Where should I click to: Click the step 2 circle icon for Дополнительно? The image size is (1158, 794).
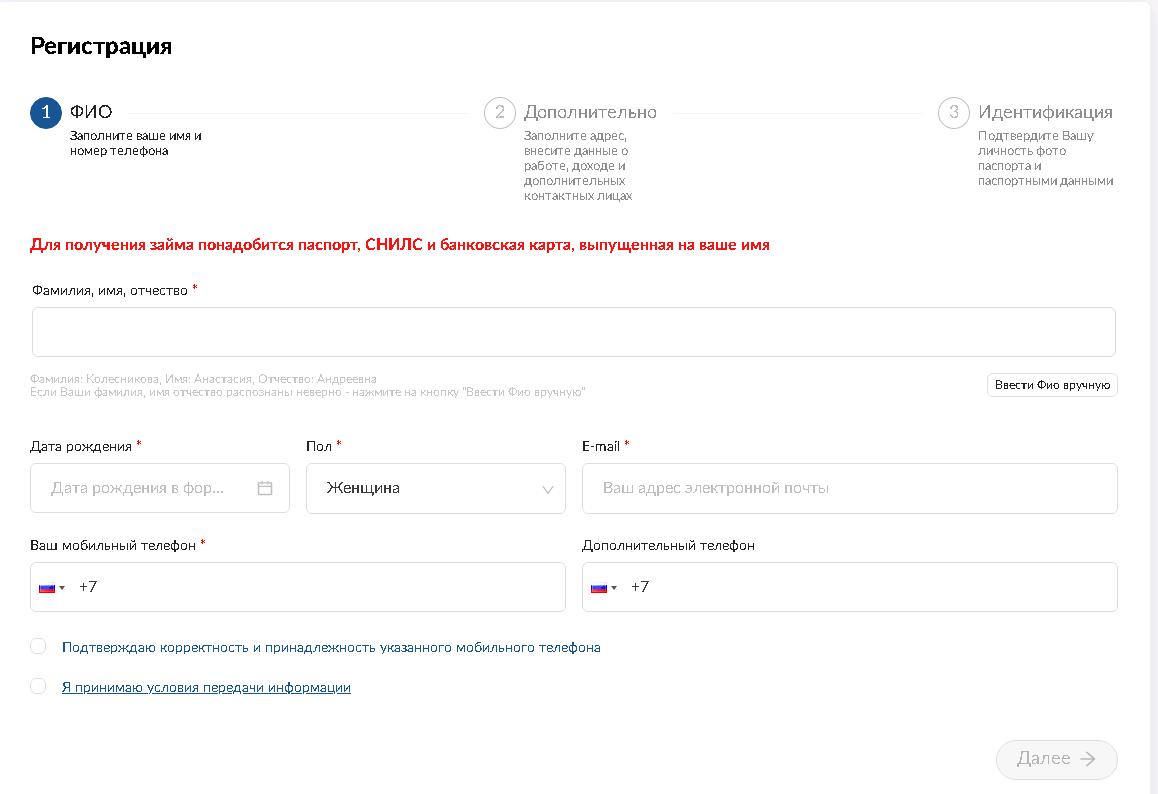[x=500, y=113]
